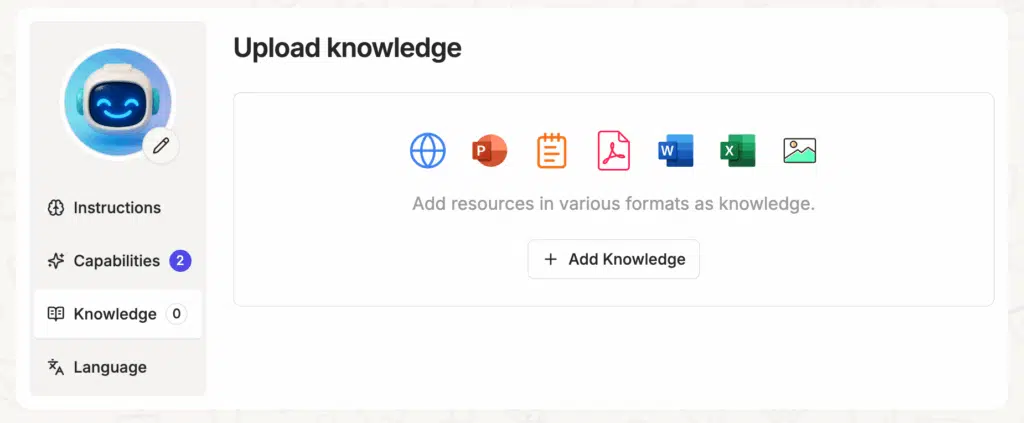This screenshot has width=1024, height=423.
Task: Click the pencil edit avatar icon
Action: 161,146
